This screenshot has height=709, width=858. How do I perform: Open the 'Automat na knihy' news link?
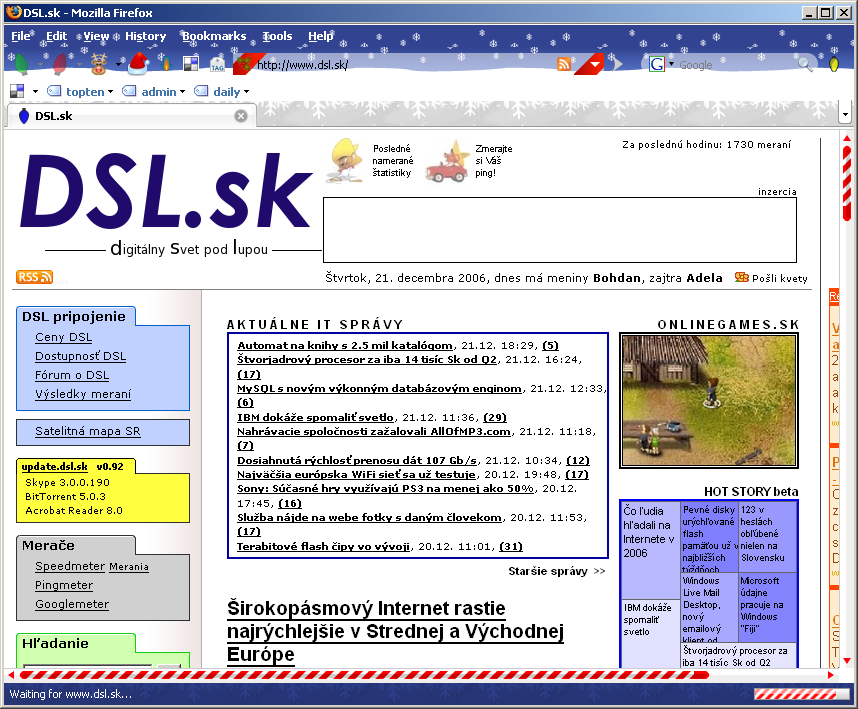(x=345, y=345)
